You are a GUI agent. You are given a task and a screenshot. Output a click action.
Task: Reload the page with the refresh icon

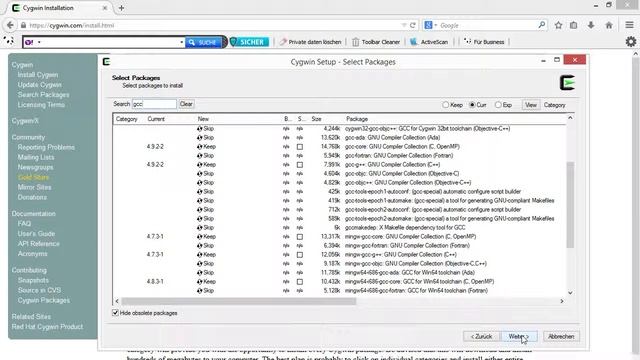[x=413, y=25]
